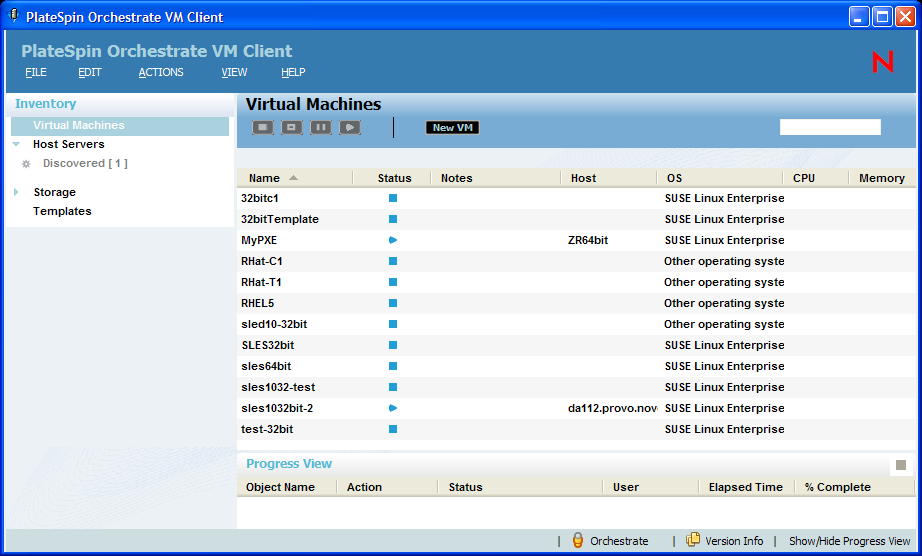Image resolution: width=922 pixels, height=556 pixels.
Task: Click the second toolbar icon with hollow square
Action: [x=291, y=128]
